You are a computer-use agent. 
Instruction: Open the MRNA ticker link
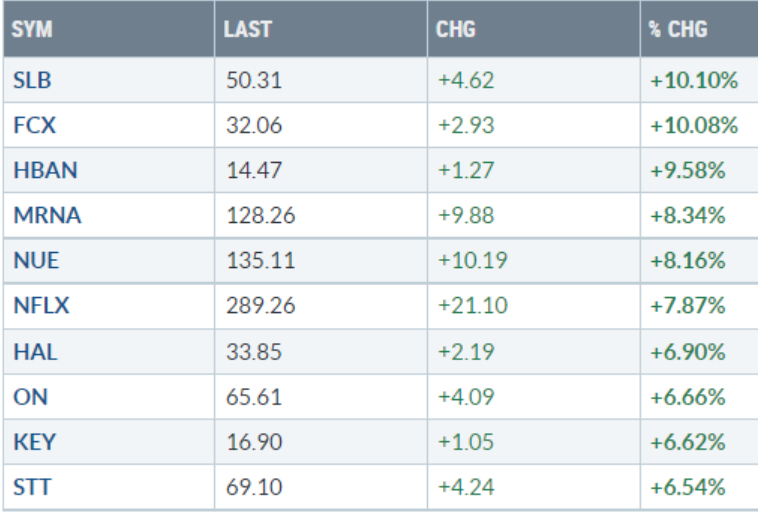pos(47,216)
